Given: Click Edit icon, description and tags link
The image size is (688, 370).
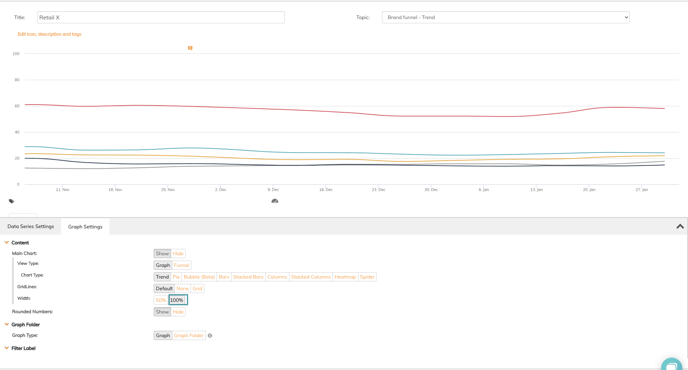Looking at the screenshot, I should pyautogui.click(x=50, y=34).
